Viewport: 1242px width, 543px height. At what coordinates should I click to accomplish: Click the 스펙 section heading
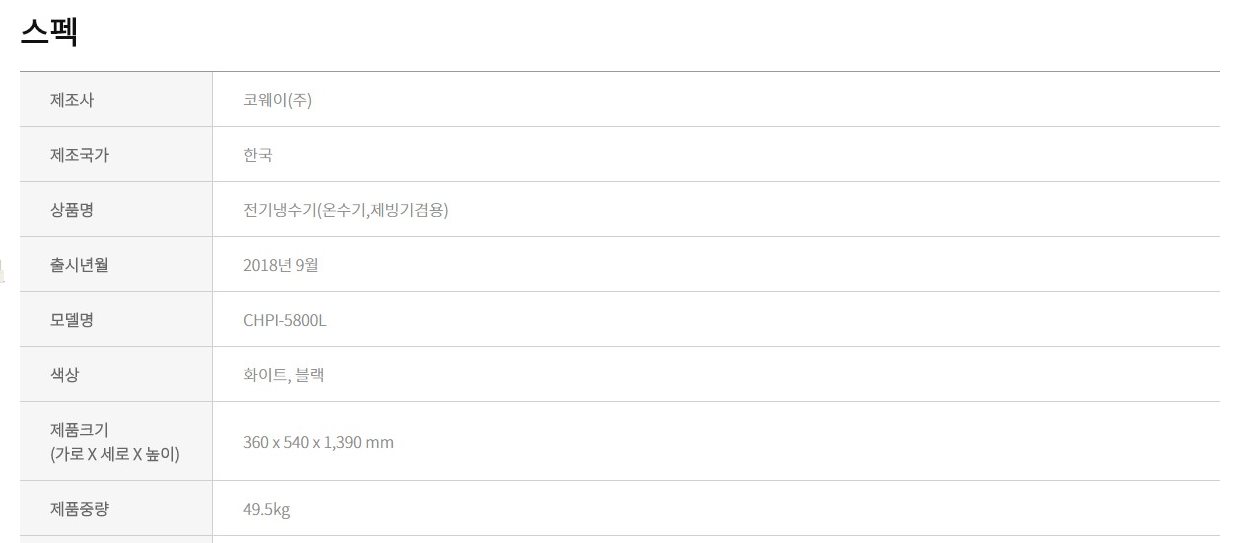pyautogui.click(x=49, y=31)
